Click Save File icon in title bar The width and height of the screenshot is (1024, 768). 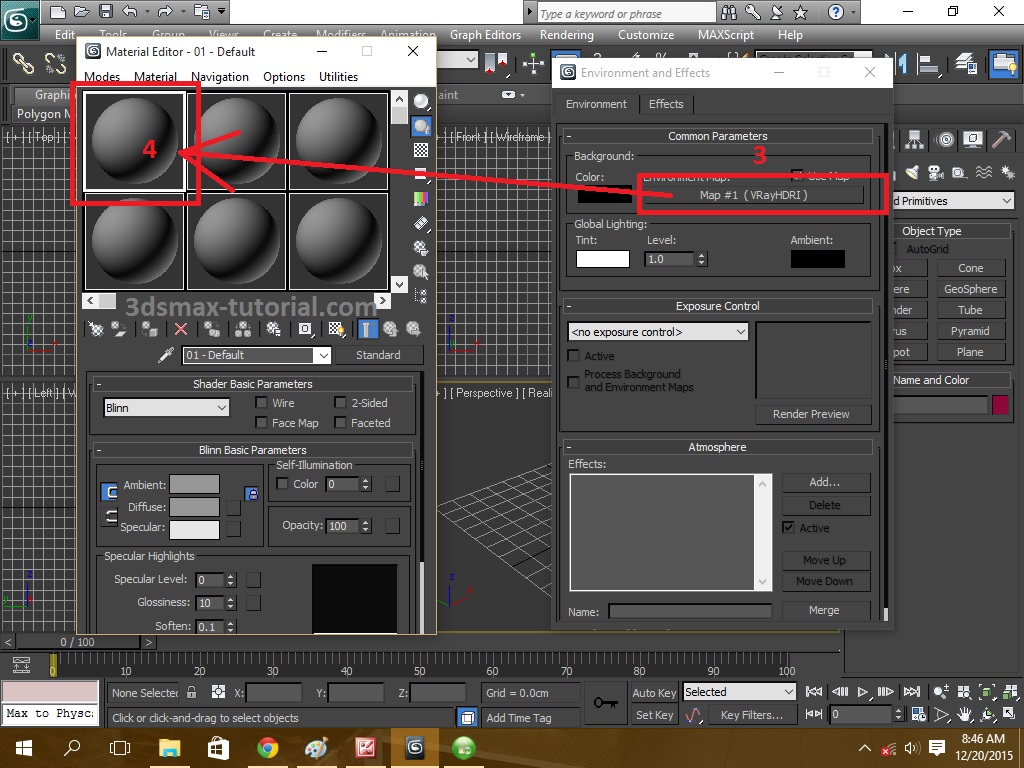tap(106, 11)
